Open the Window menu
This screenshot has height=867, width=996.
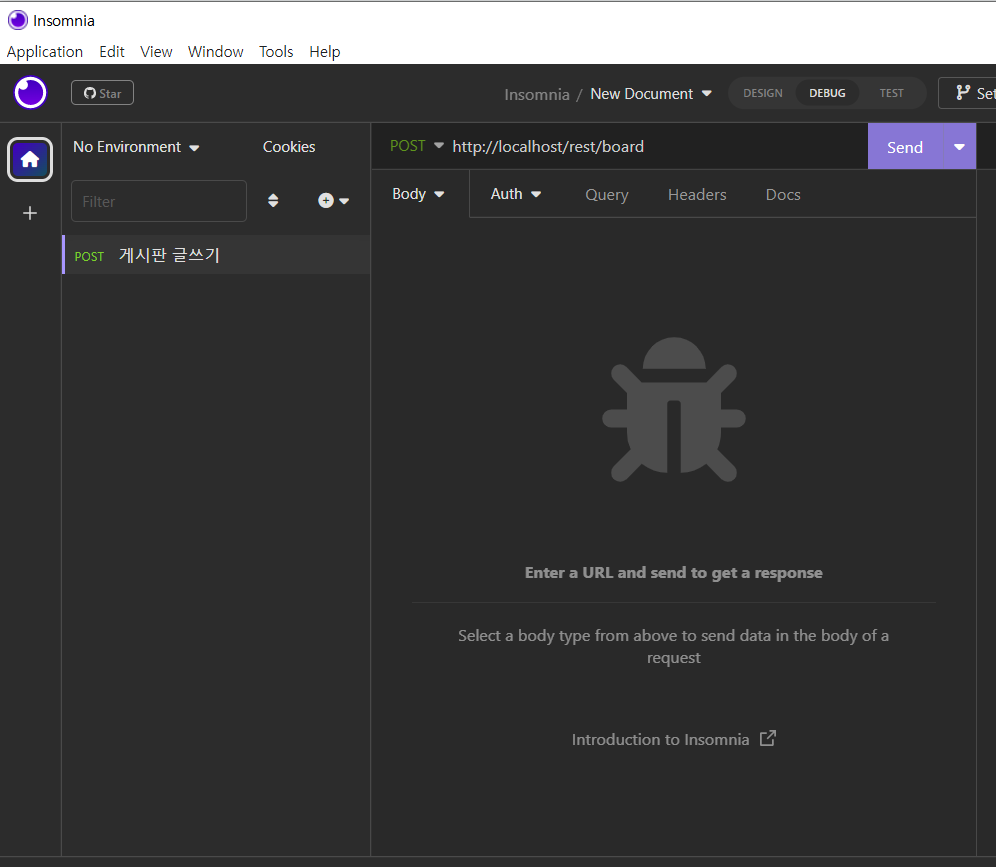click(x=215, y=51)
